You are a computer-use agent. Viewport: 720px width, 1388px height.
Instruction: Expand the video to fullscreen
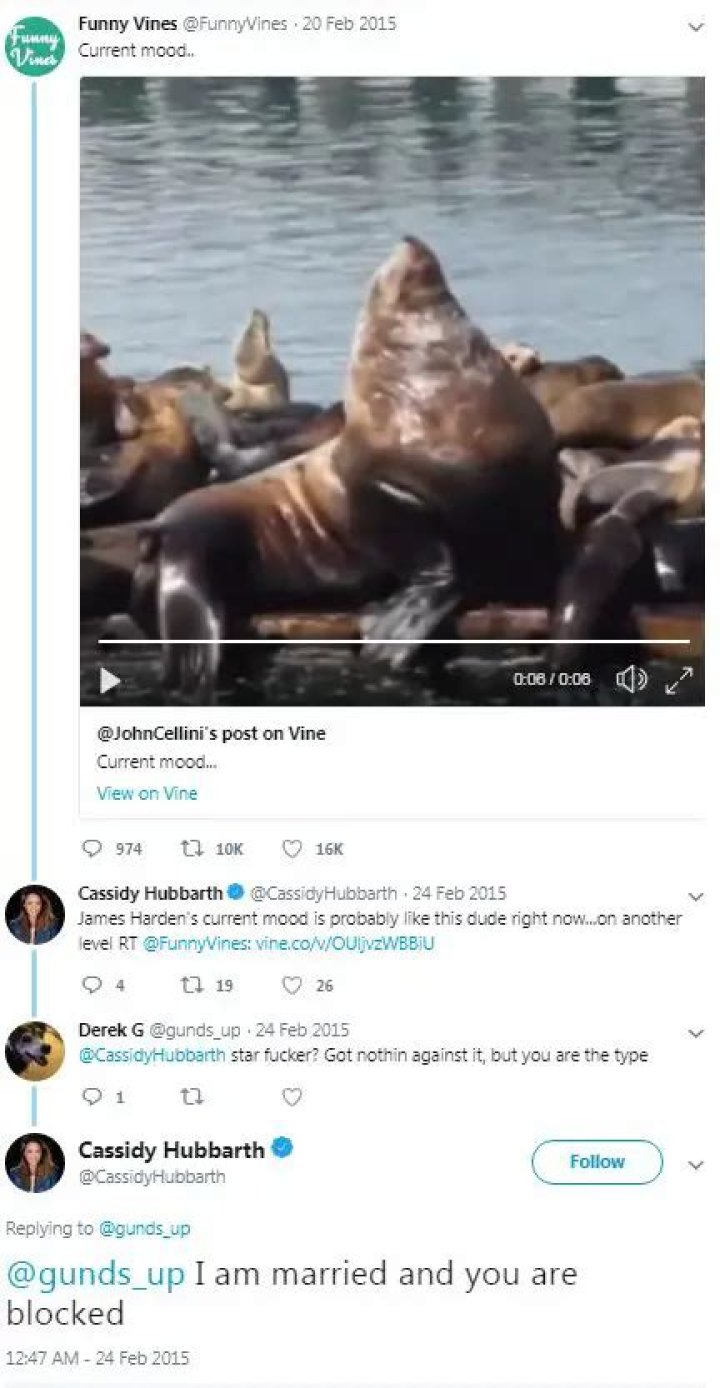(679, 680)
